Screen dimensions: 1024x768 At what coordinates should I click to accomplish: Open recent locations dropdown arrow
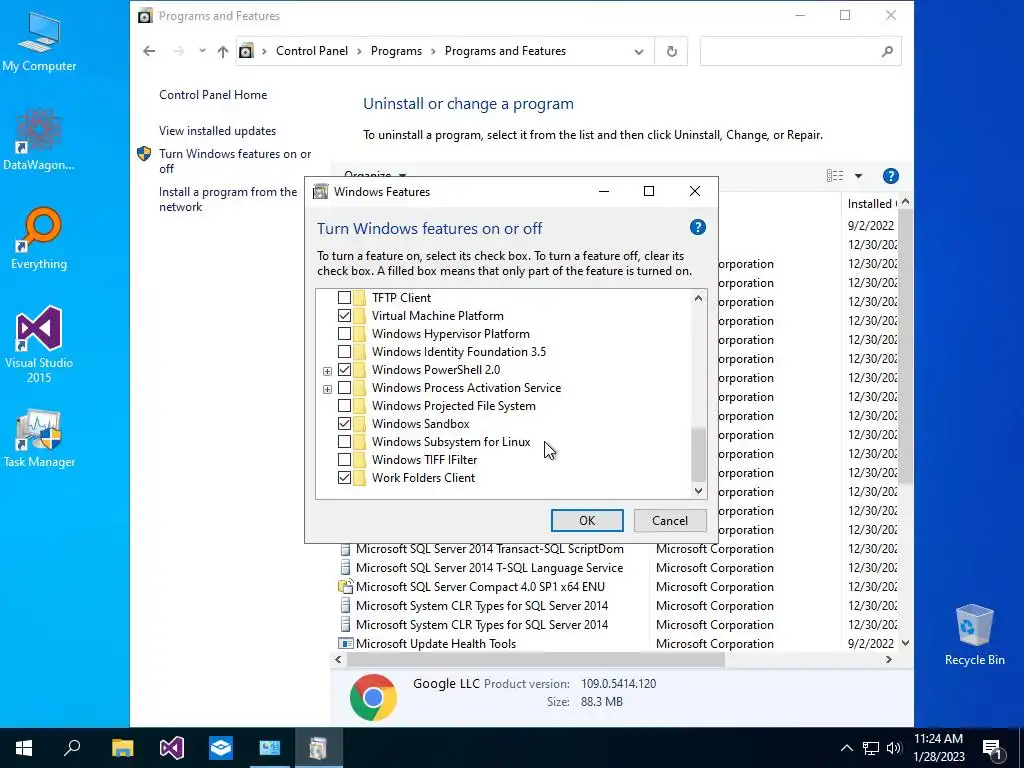pos(202,51)
